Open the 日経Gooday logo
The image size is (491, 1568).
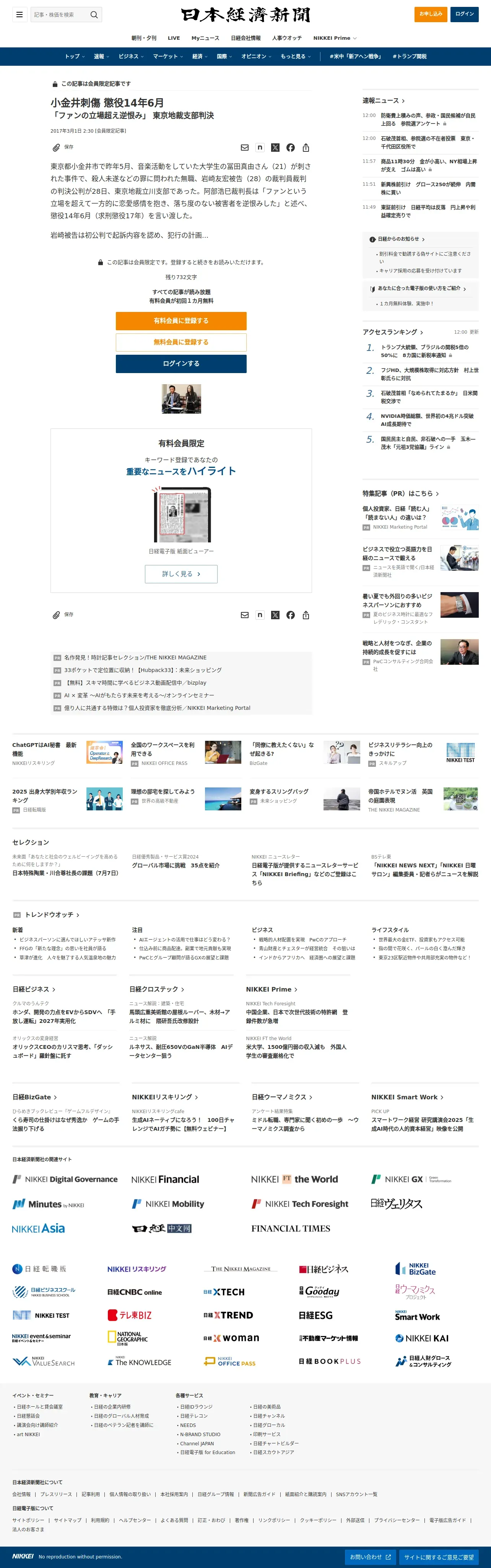(x=319, y=1292)
